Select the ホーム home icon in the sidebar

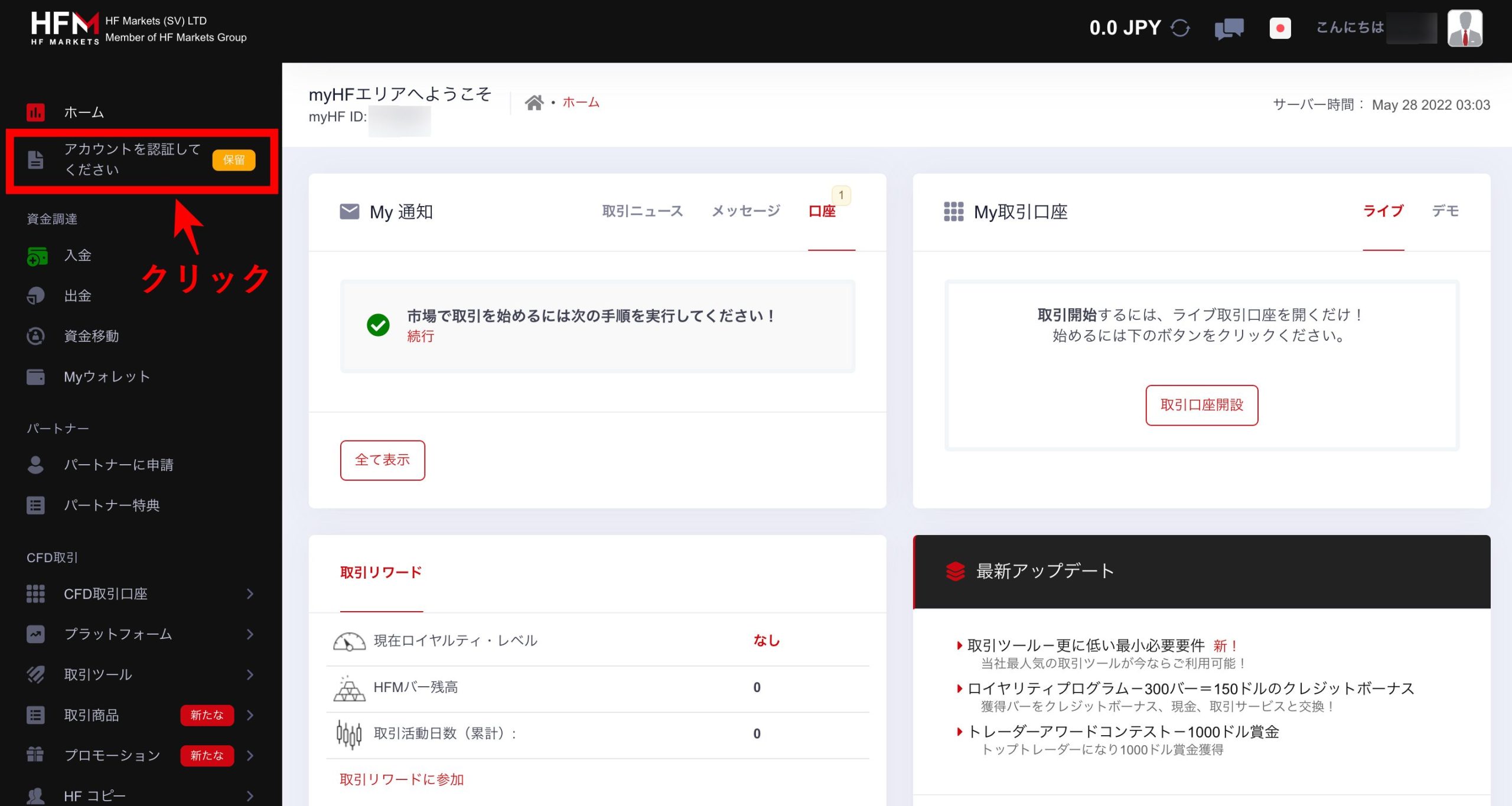[x=36, y=112]
